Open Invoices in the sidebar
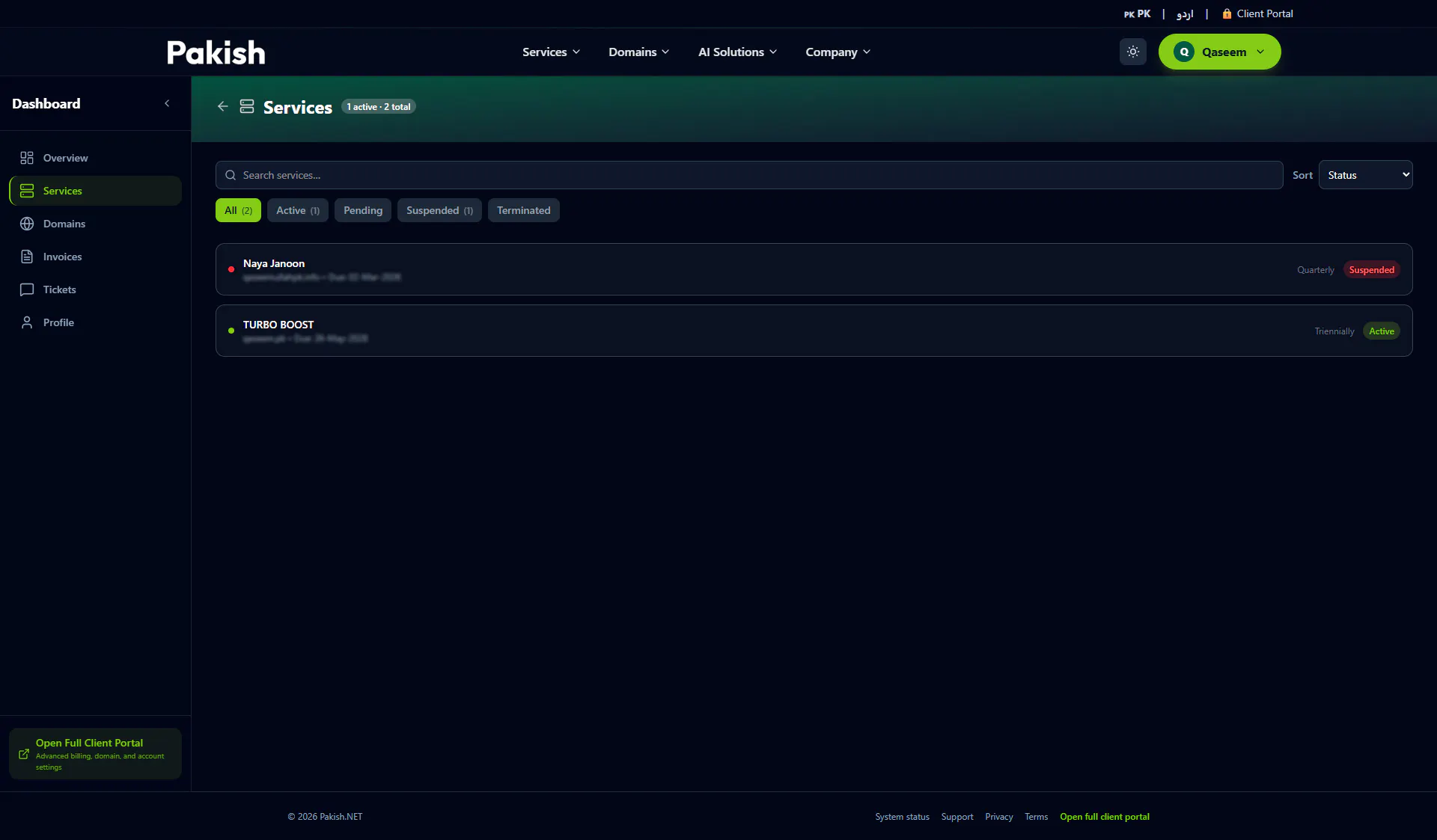 (95, 257)
